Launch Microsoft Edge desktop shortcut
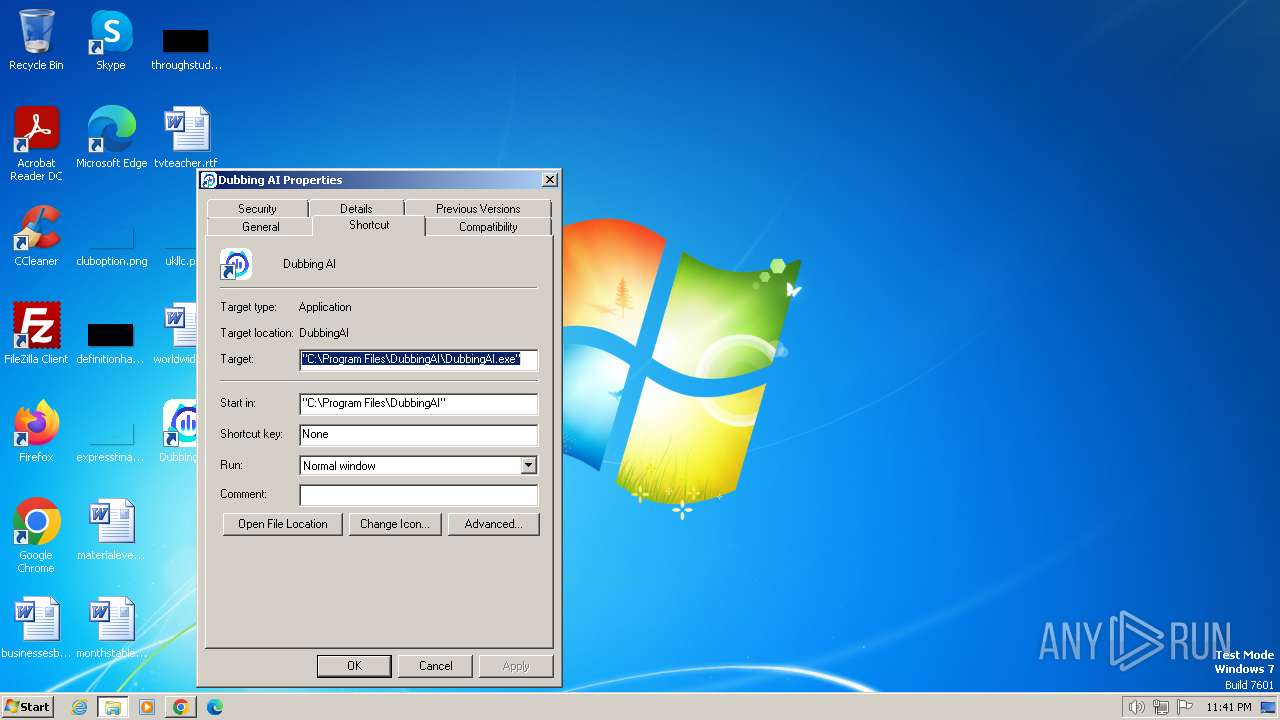 click(x=111, y=138)
